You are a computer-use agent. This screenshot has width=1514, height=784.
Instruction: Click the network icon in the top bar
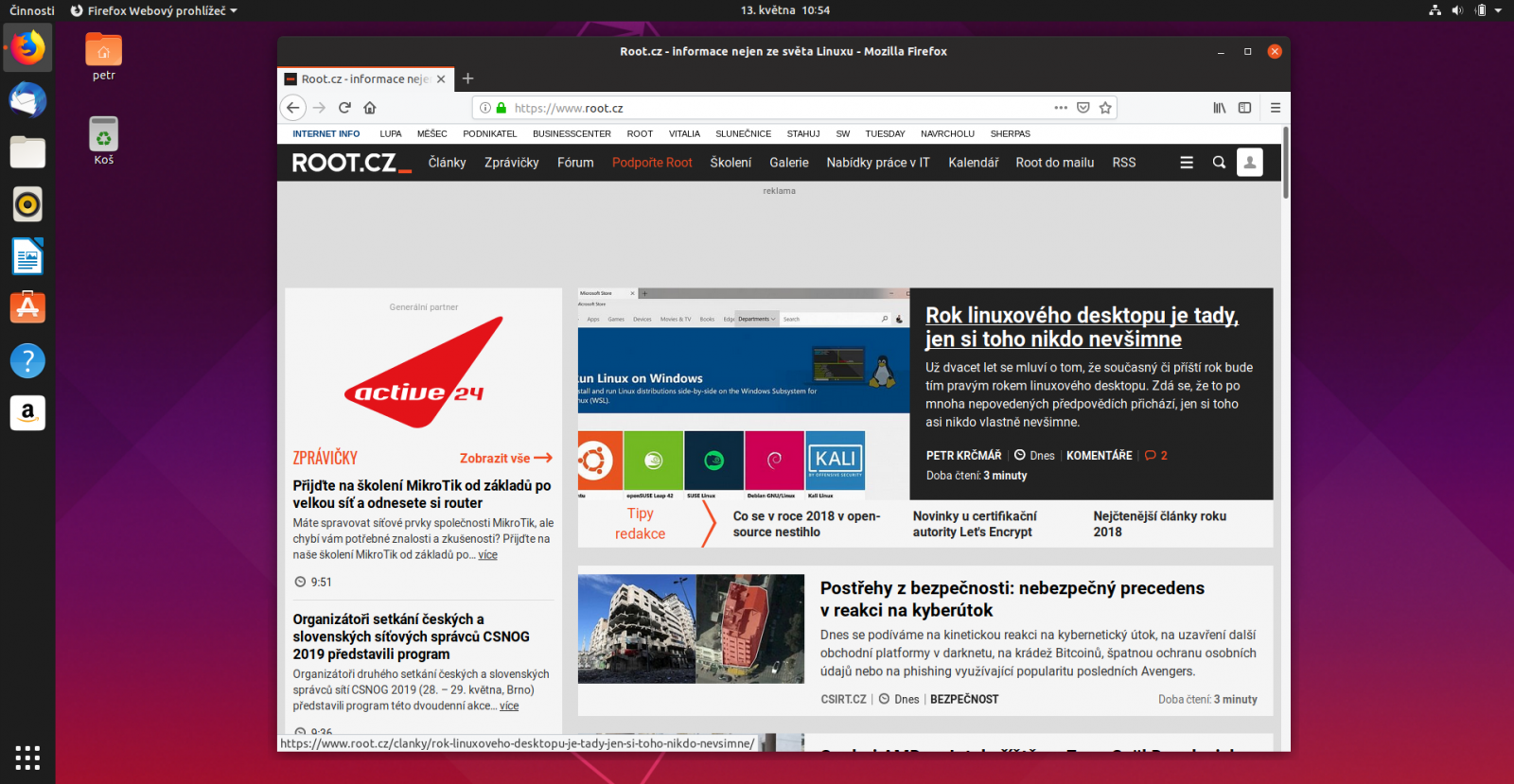click(1435, 10)
